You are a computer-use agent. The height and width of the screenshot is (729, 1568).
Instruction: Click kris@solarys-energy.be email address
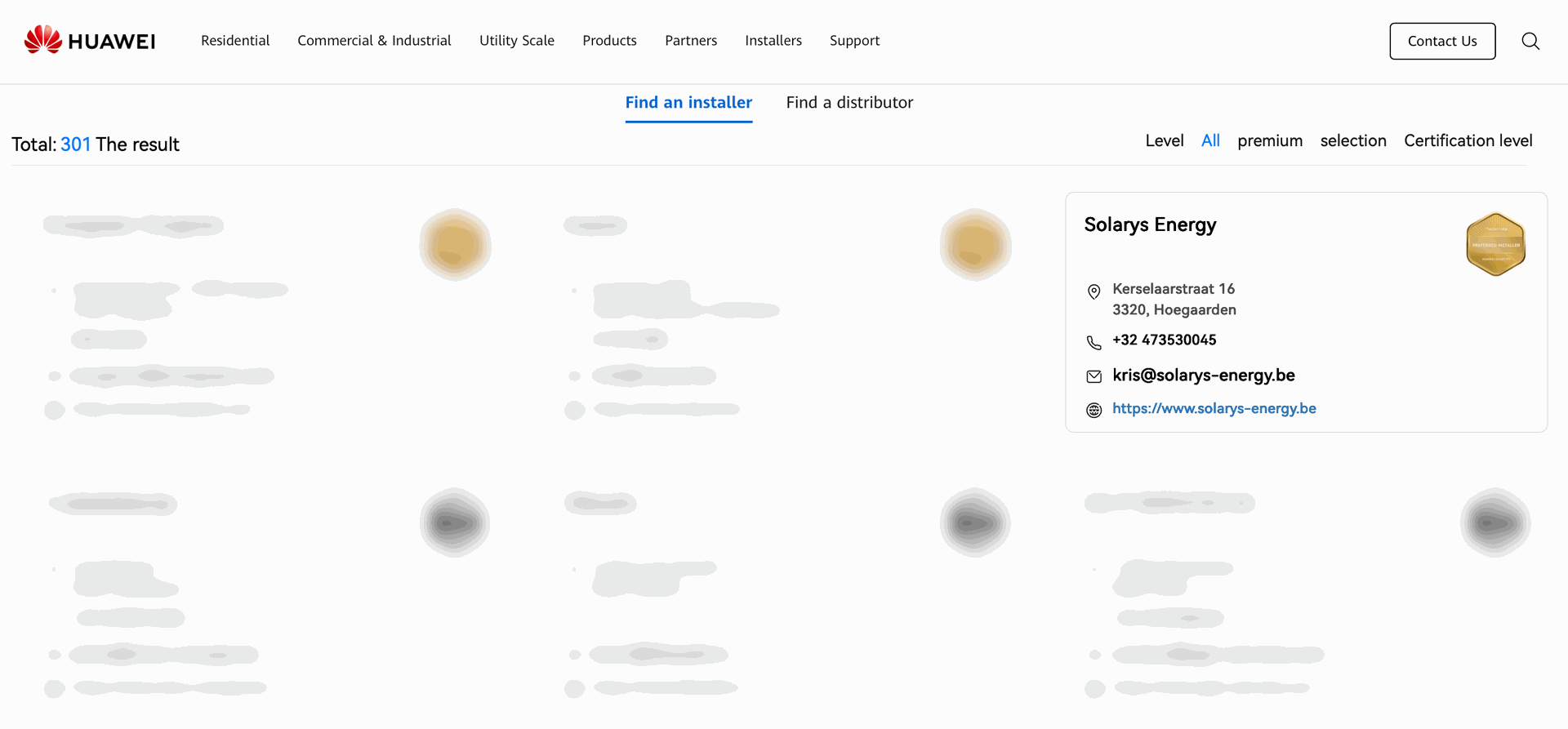pos(1203,376)
